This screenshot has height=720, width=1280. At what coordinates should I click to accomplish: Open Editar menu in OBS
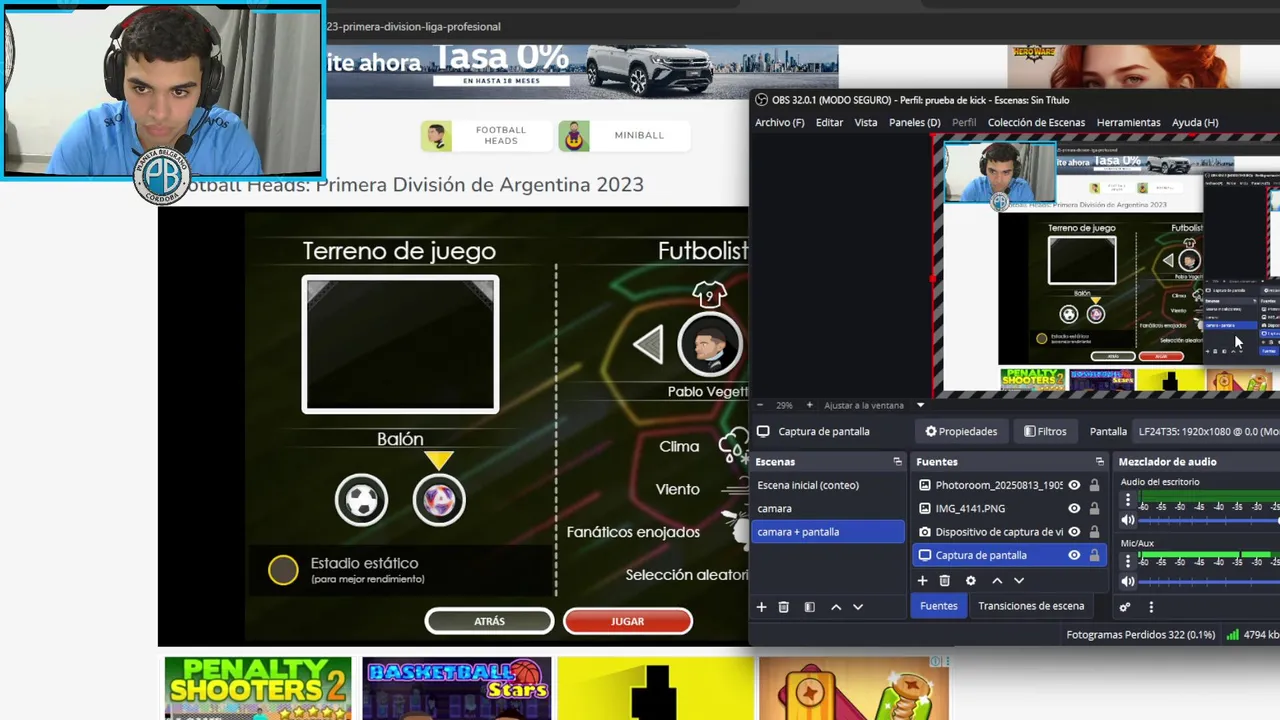829,122
